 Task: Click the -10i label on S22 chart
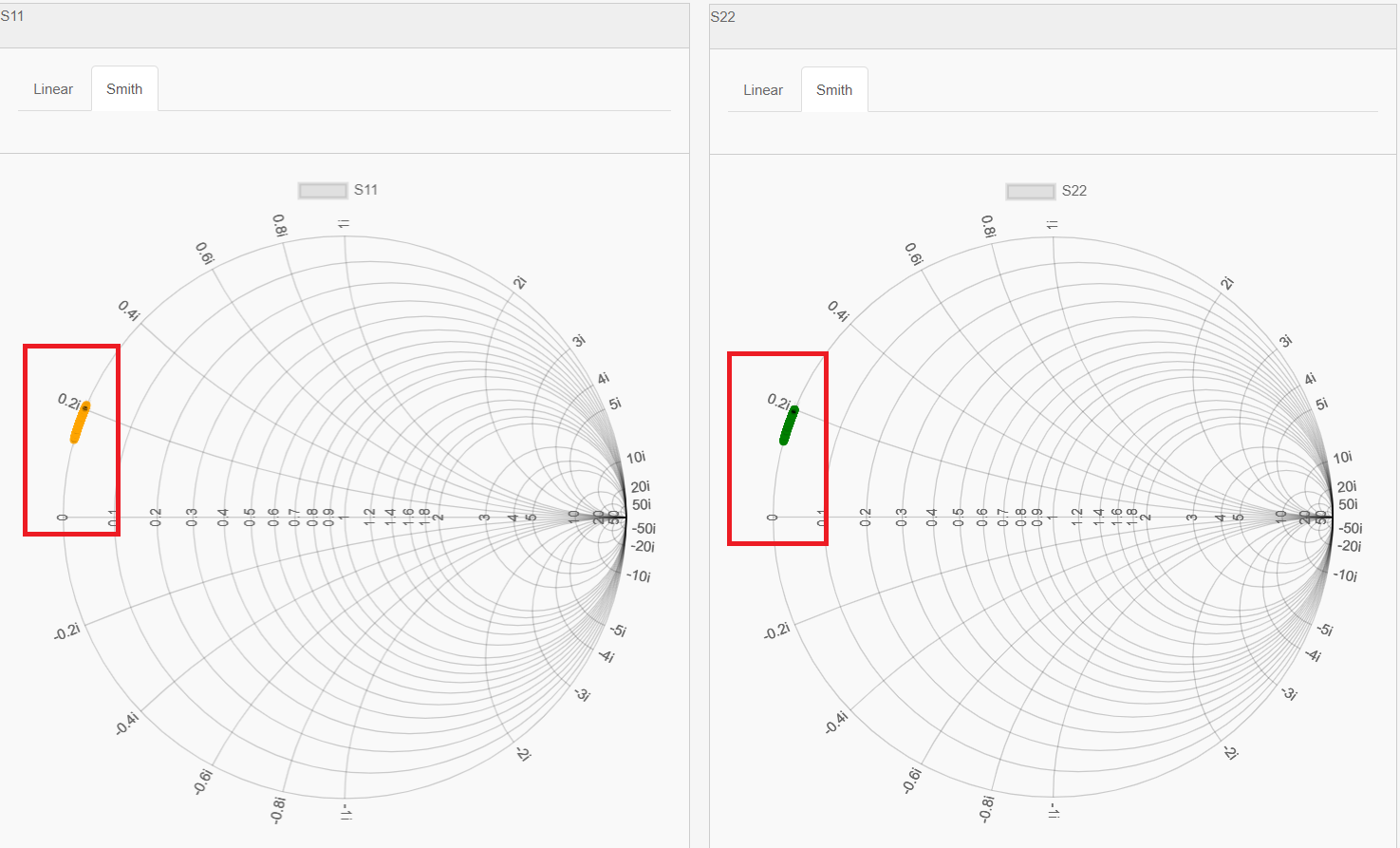click(x=1346, y=575)
